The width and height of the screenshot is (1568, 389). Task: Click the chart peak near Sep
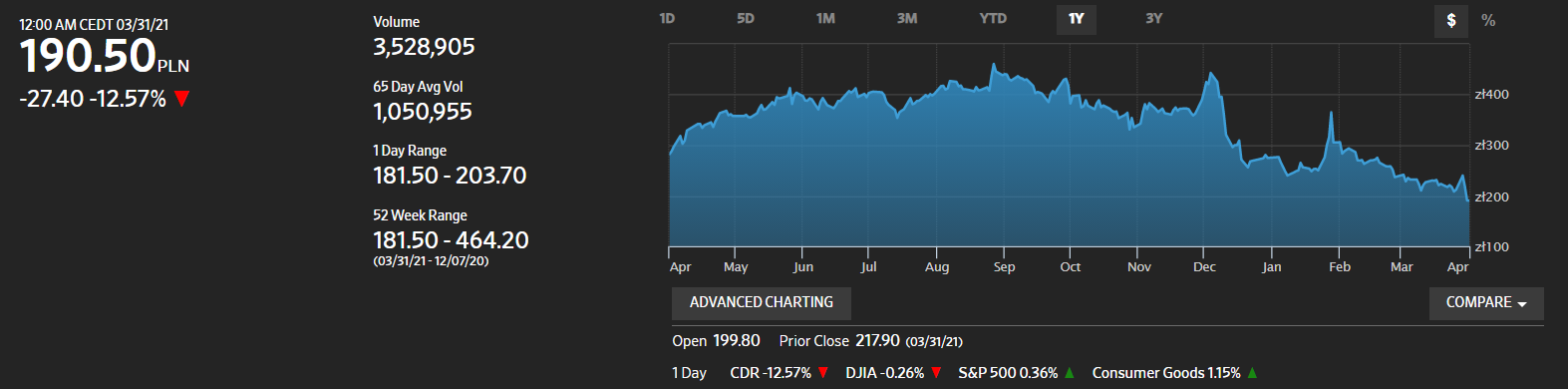point(993,65)
